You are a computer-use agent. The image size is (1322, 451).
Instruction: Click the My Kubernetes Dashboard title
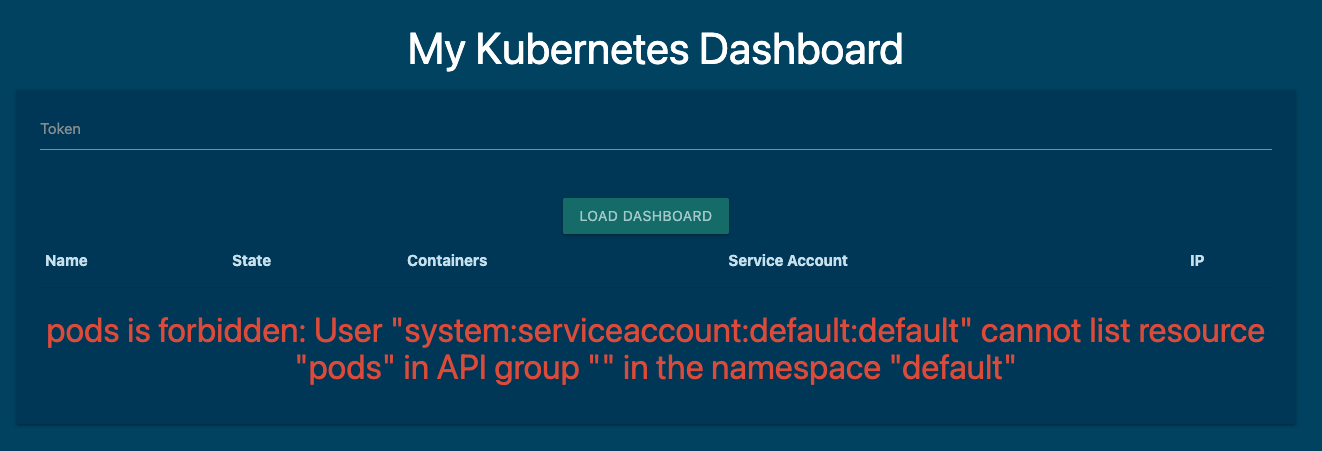point(655,49)
